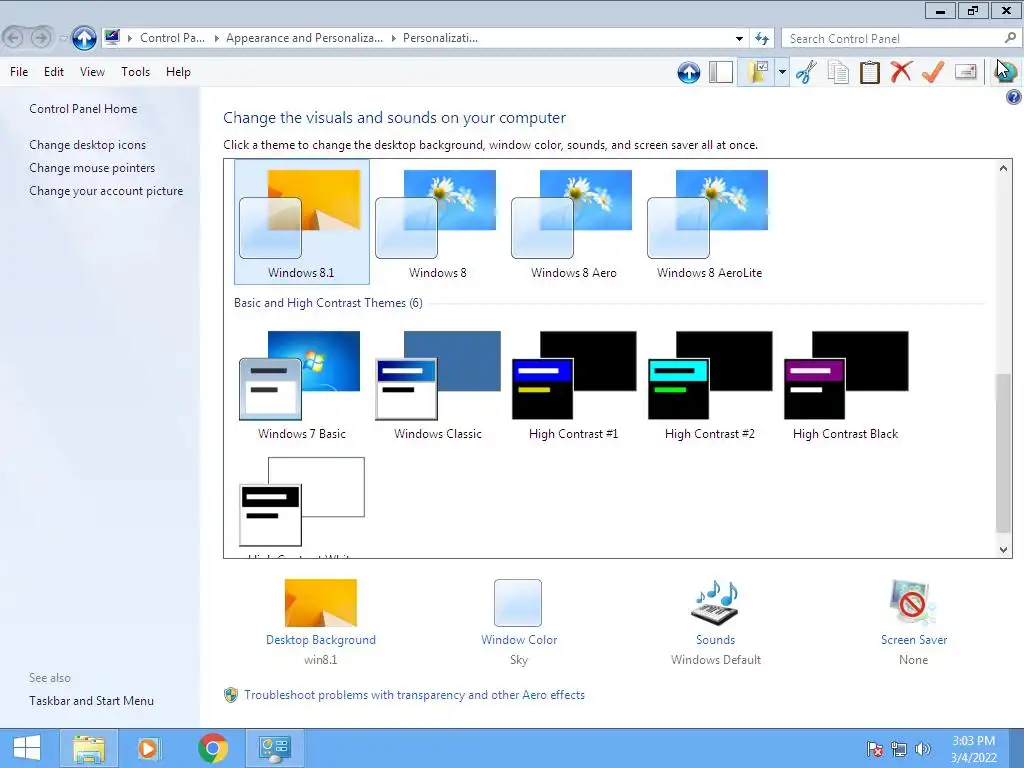This screenshot has height=768, width=1024.
Task: Open Sounds settings icon
Action: [x=715, y=603]
